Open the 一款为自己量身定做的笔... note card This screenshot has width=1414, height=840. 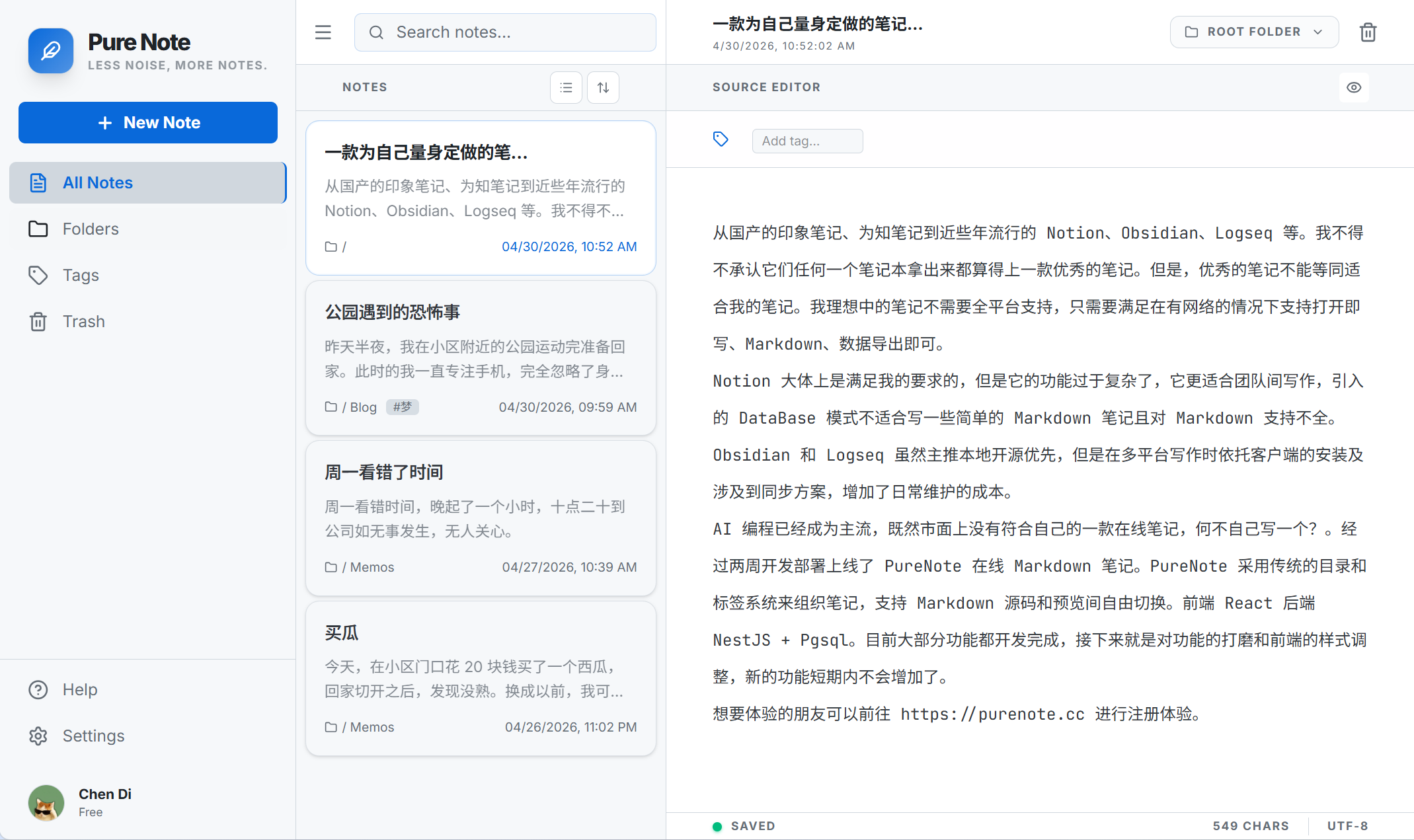[x=481, y=198]
